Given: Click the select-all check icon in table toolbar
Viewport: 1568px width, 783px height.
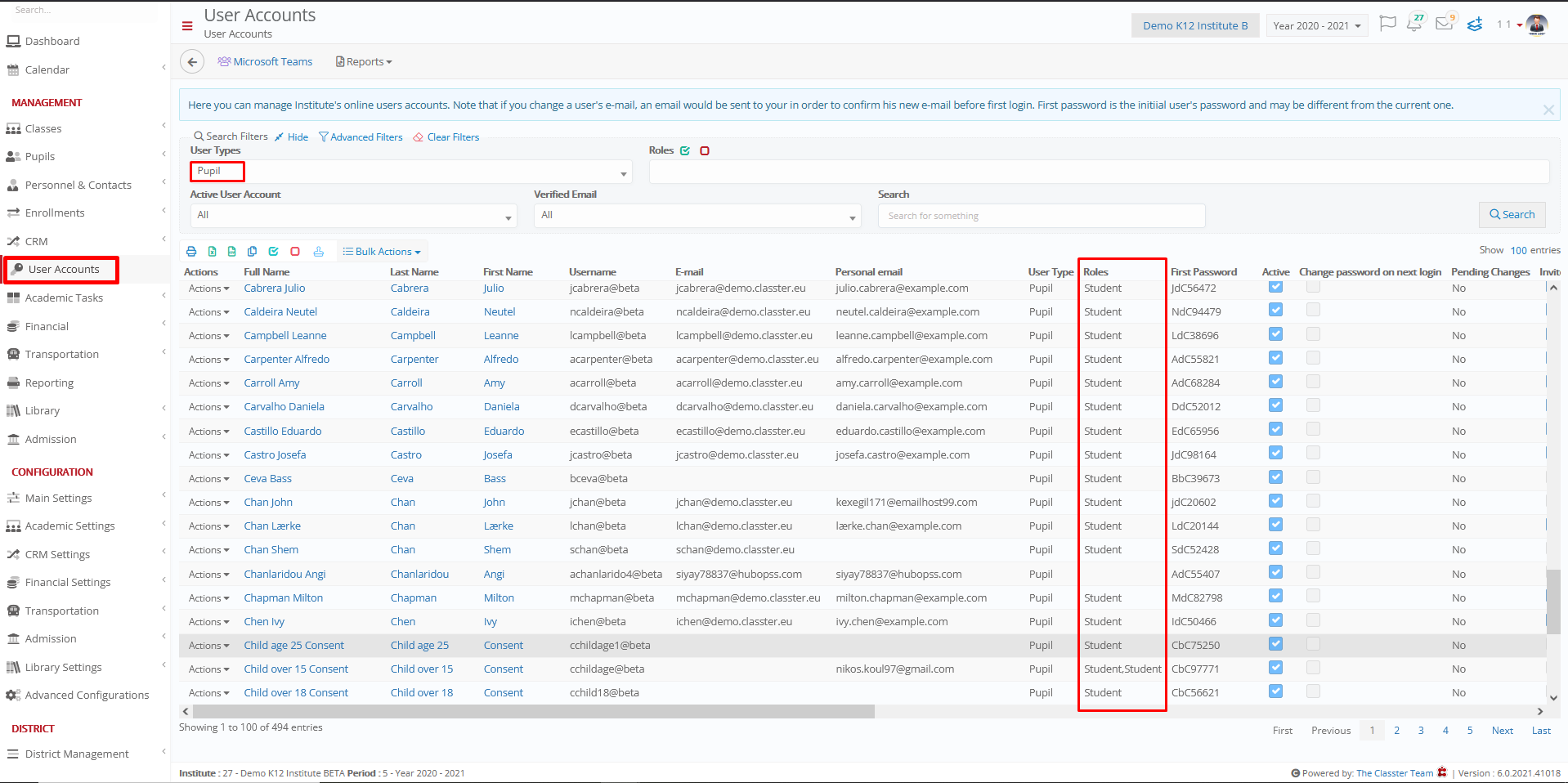Looking at the screenshot, I should [274, 252].
